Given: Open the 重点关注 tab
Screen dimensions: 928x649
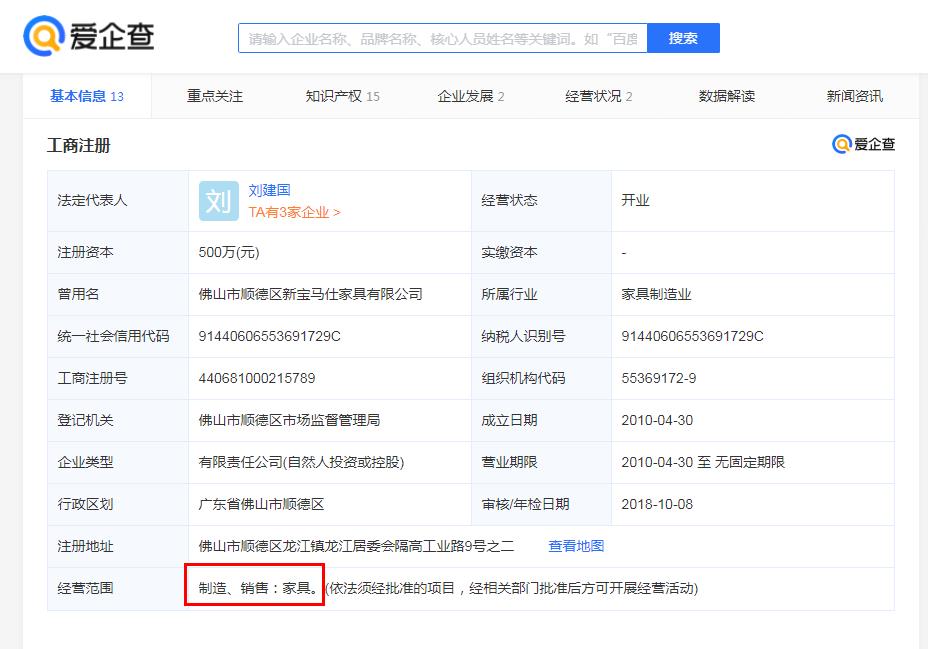Looking at the screenshot, I should [x=215, y=96].
